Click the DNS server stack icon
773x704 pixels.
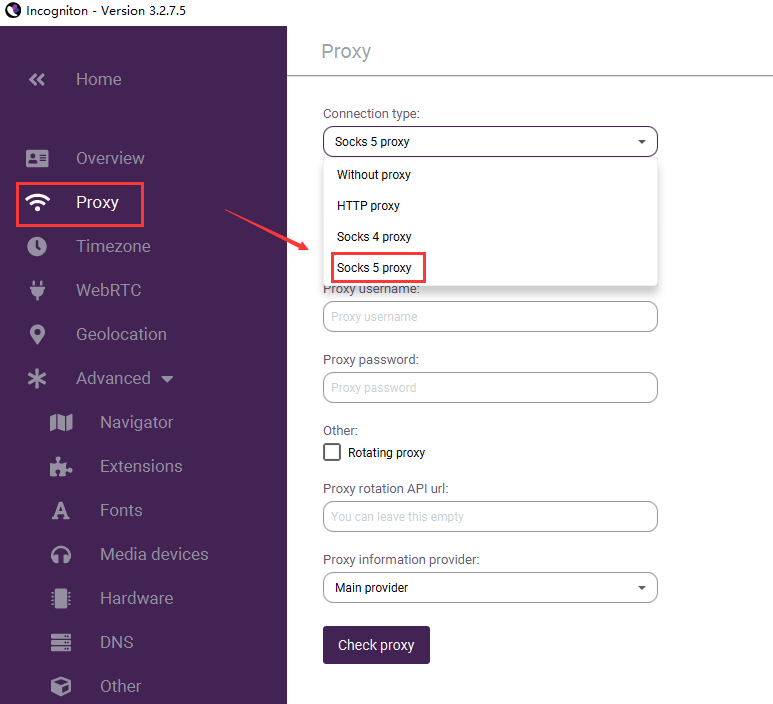coord(61,642)
